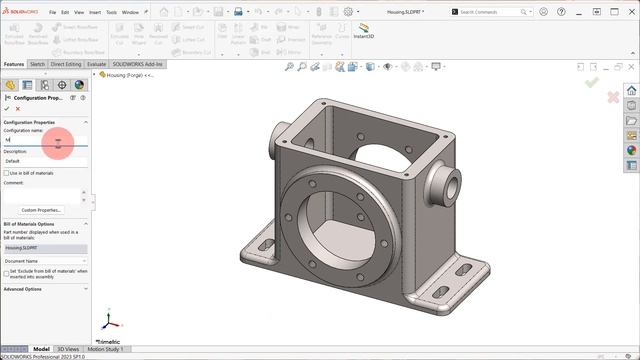Click Previous View icon in heads-up toolbar

(315, 67)
